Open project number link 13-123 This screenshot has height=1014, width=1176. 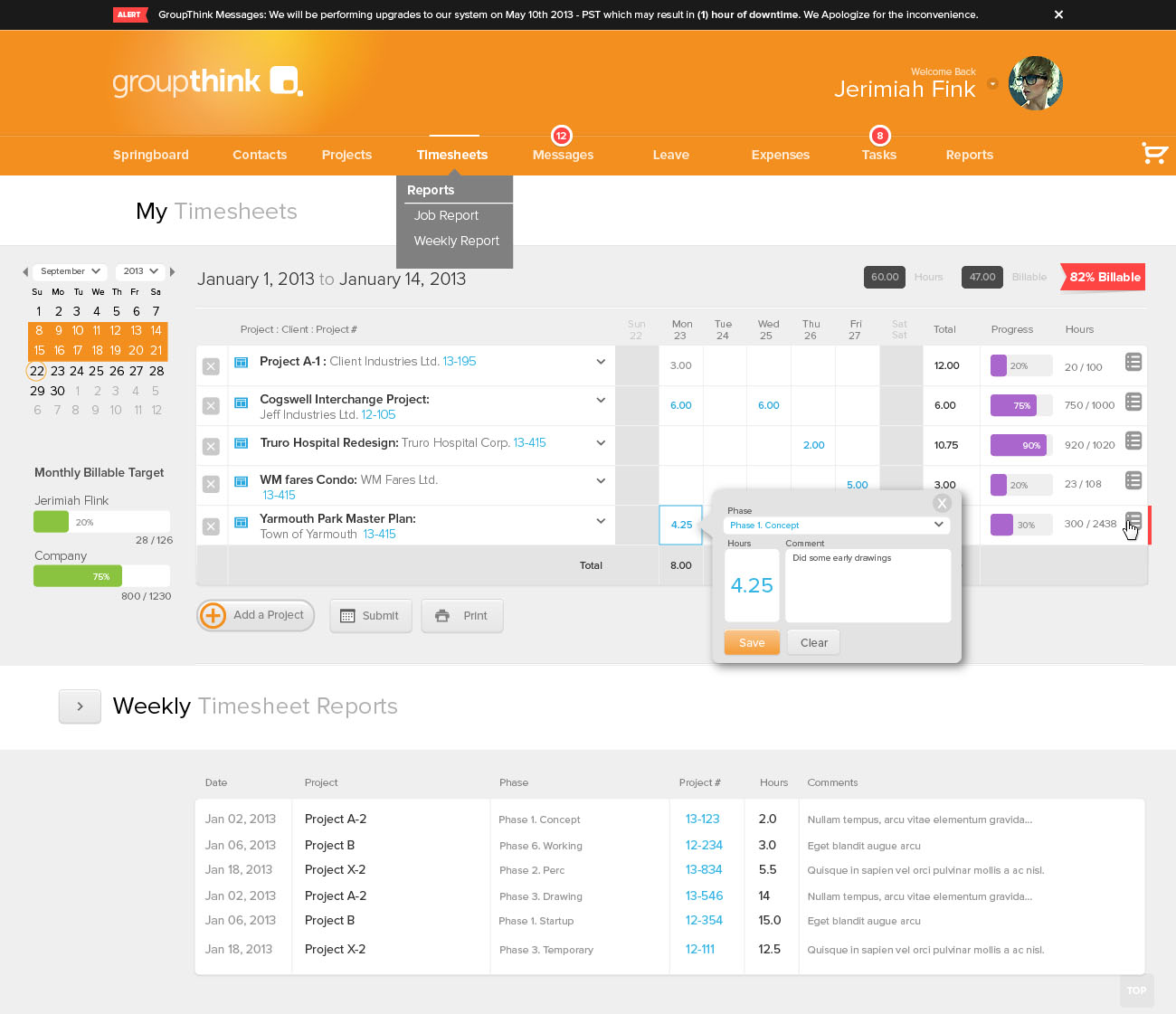coord(703,819)
